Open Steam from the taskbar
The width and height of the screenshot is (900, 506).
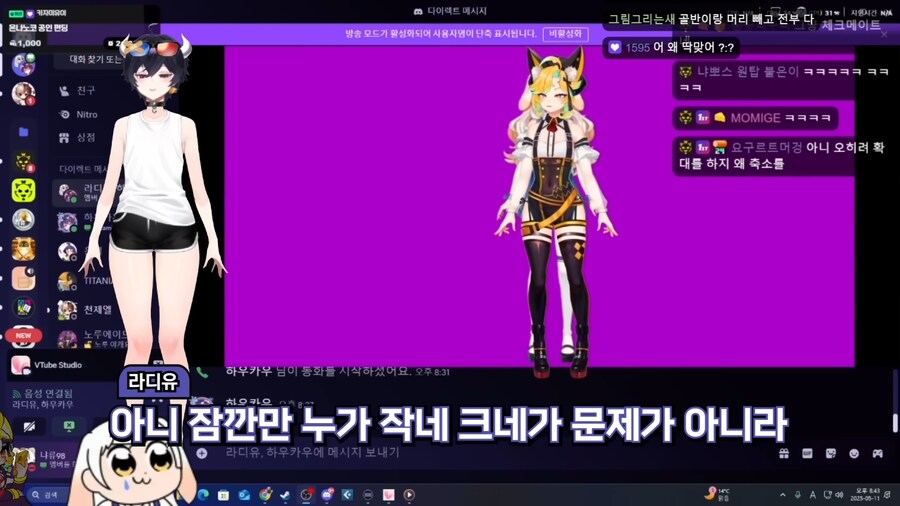coord(285,495)
